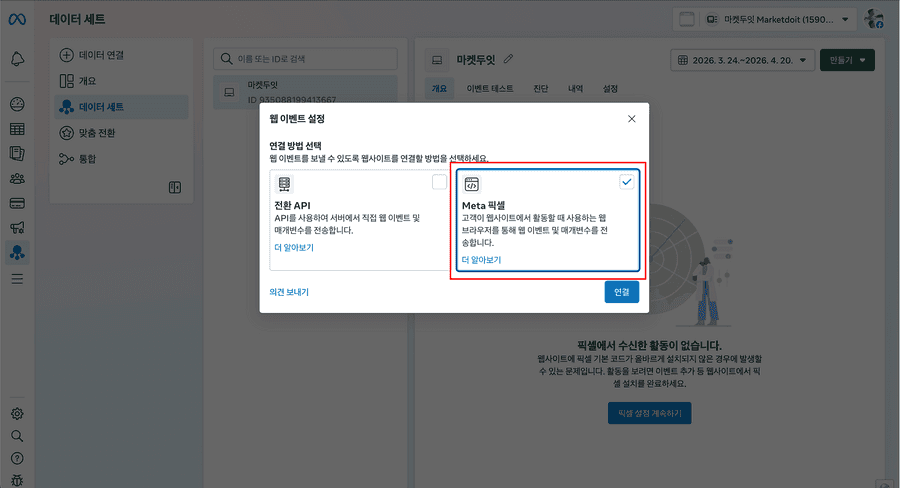
Task: Open the 만들기 dropdown button
Action: 847,60
